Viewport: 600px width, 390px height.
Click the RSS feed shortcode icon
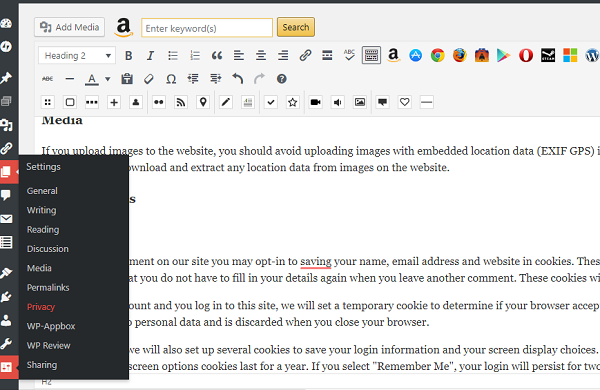[x=181, y=102]
